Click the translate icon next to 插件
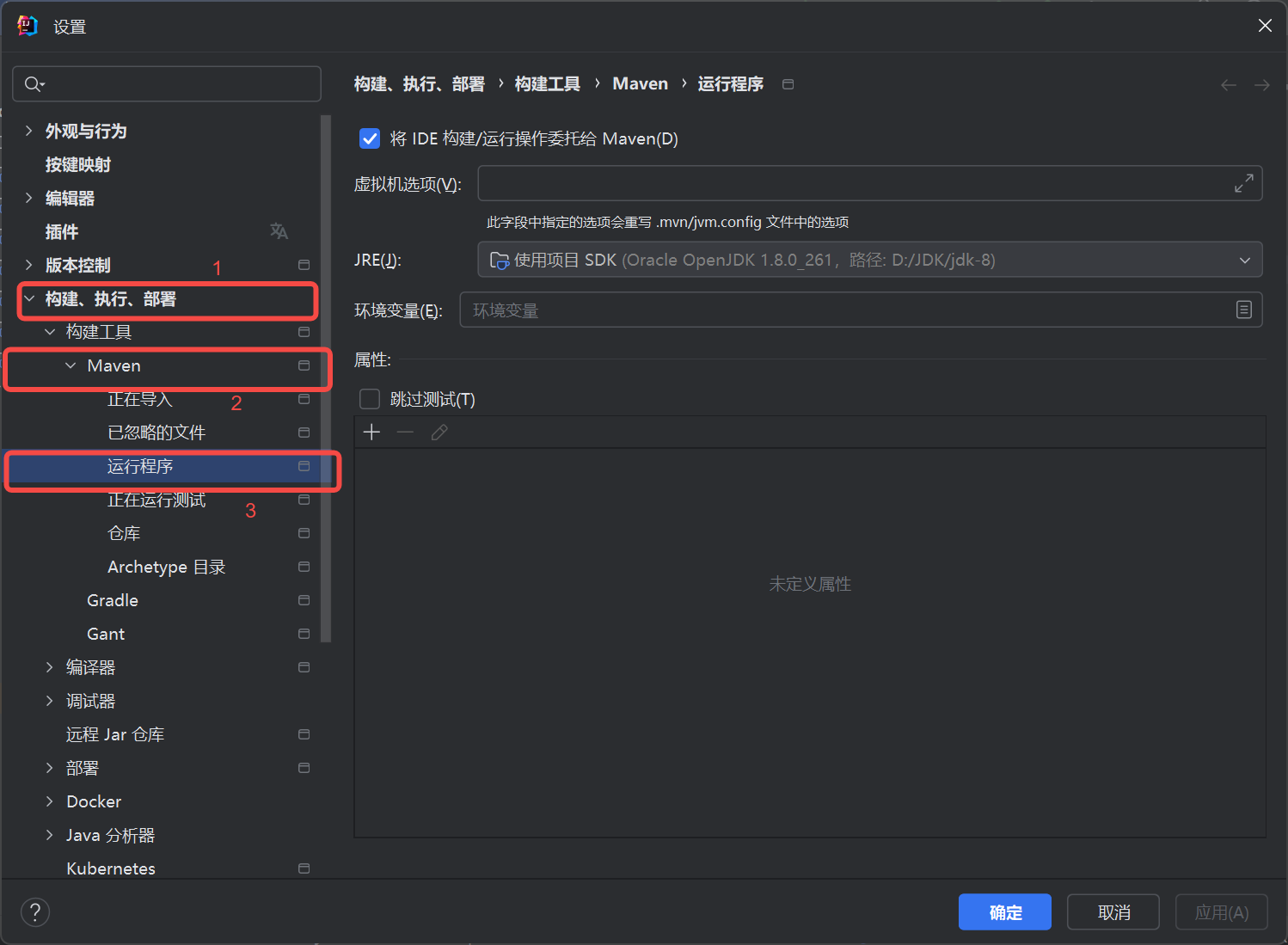 [279, 230]
